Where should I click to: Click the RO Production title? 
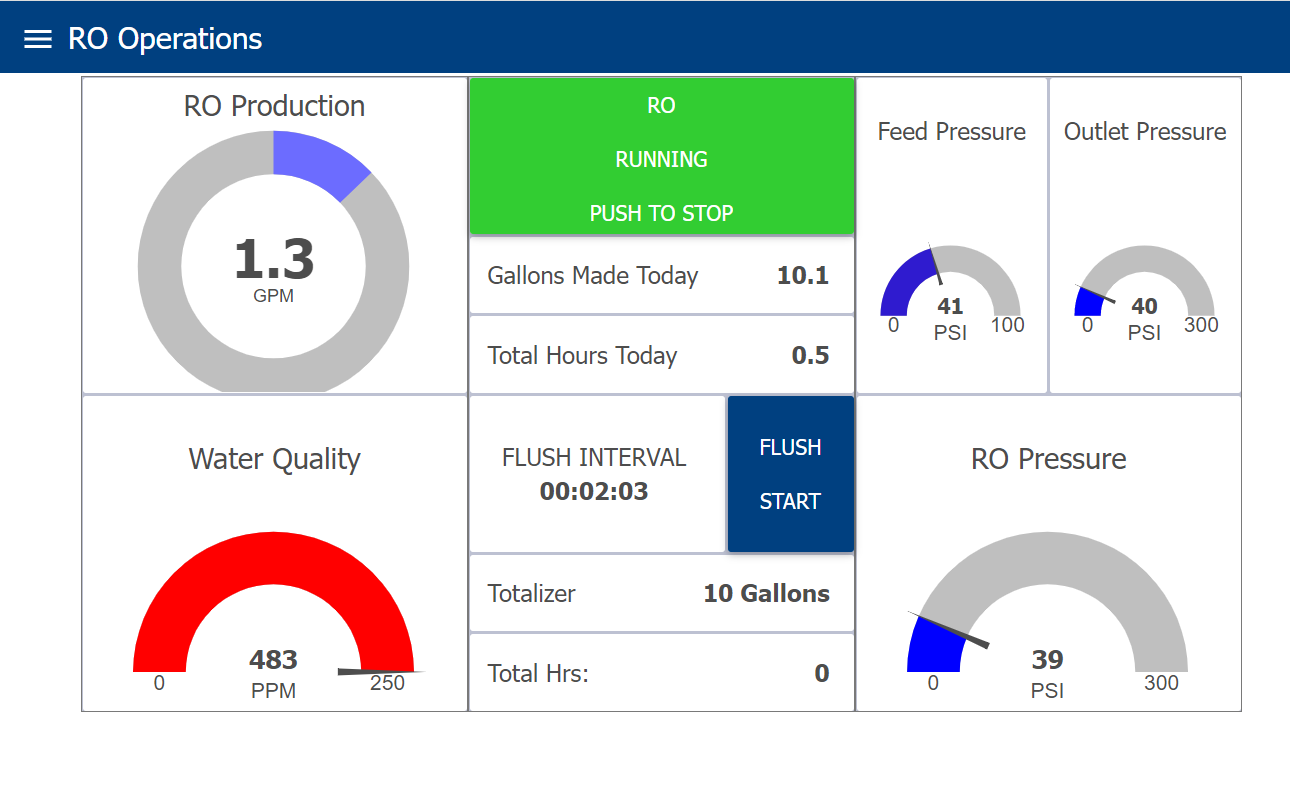[x=274, y=106]
